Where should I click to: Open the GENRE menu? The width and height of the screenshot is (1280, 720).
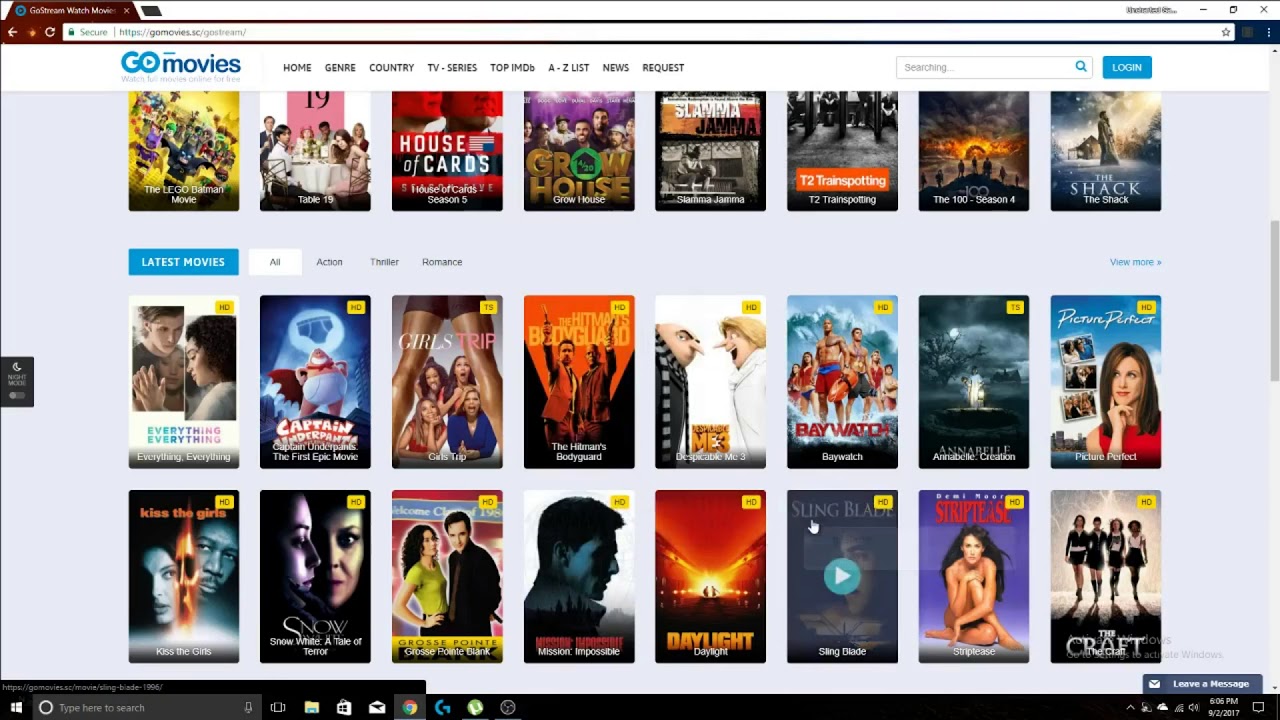pos(340,67)
